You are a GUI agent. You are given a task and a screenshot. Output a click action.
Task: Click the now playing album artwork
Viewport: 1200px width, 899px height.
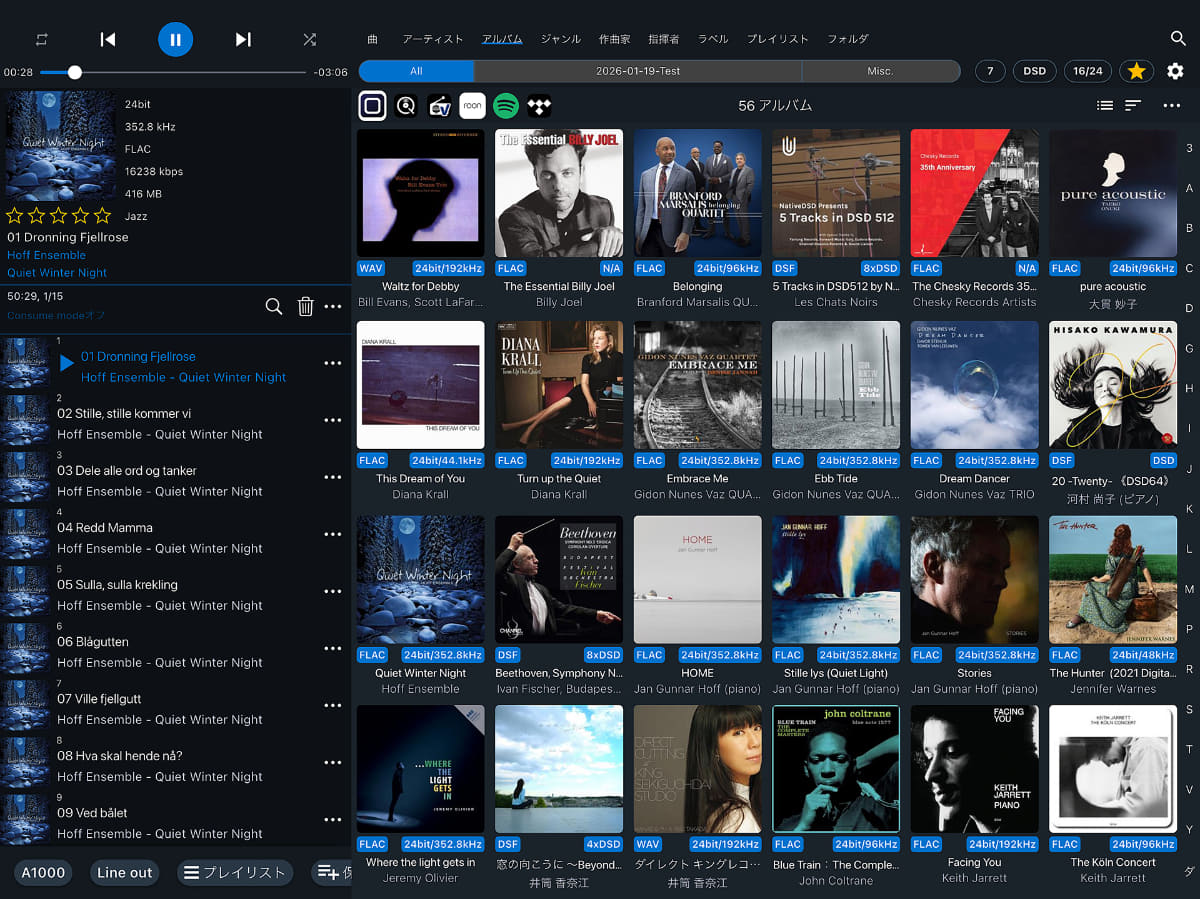pyautogui.click(x=61, y=146)
